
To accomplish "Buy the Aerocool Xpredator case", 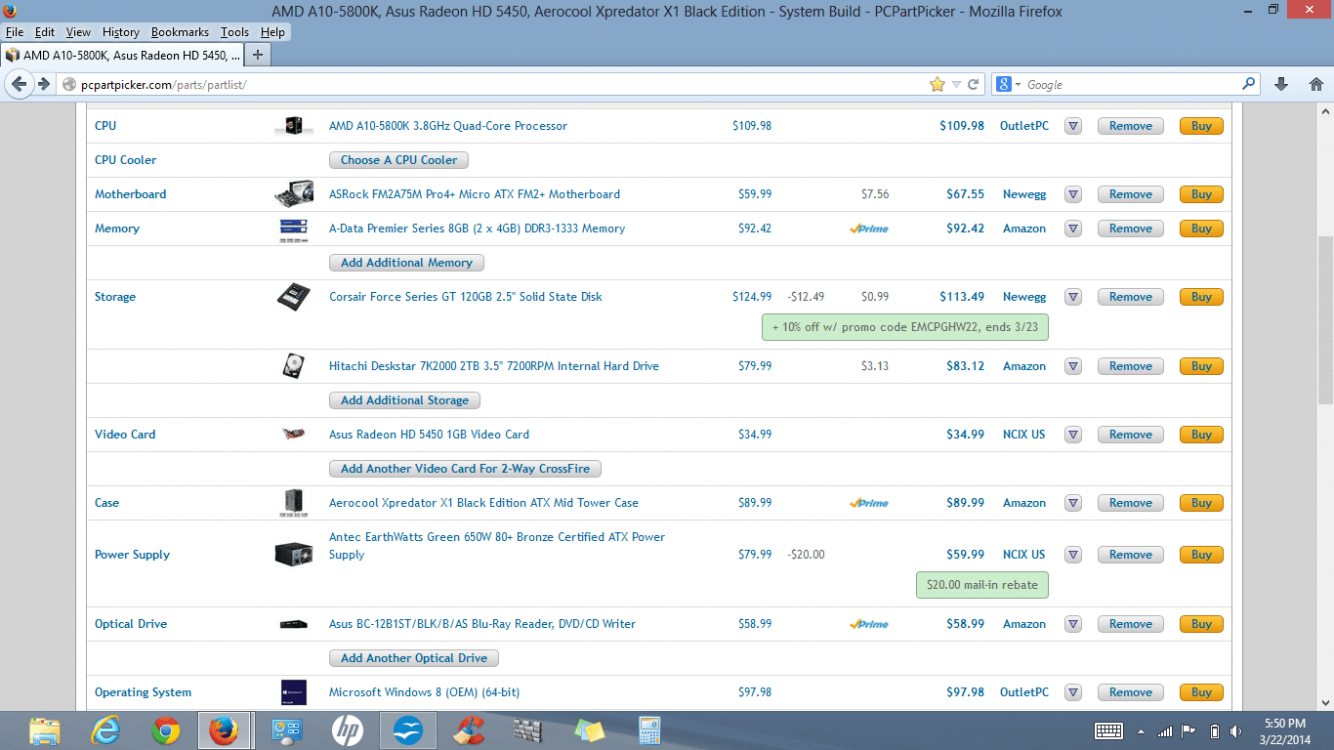I will [x=1202, y=503].
